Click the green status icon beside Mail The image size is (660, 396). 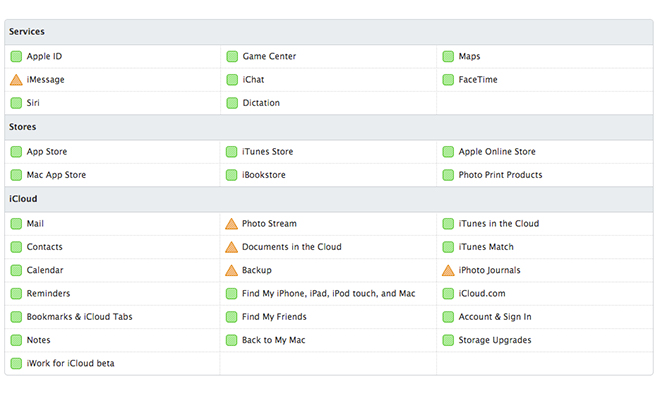(x=16, y=223)
